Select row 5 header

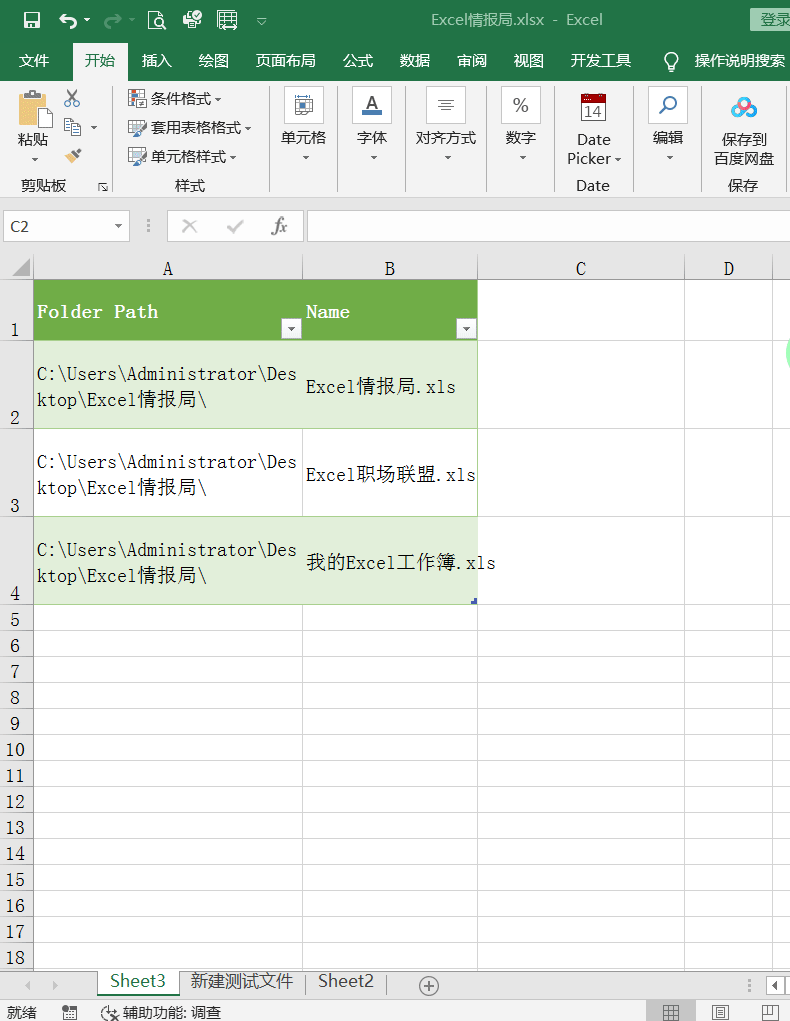pyautogui.click(x=16, y=619)
